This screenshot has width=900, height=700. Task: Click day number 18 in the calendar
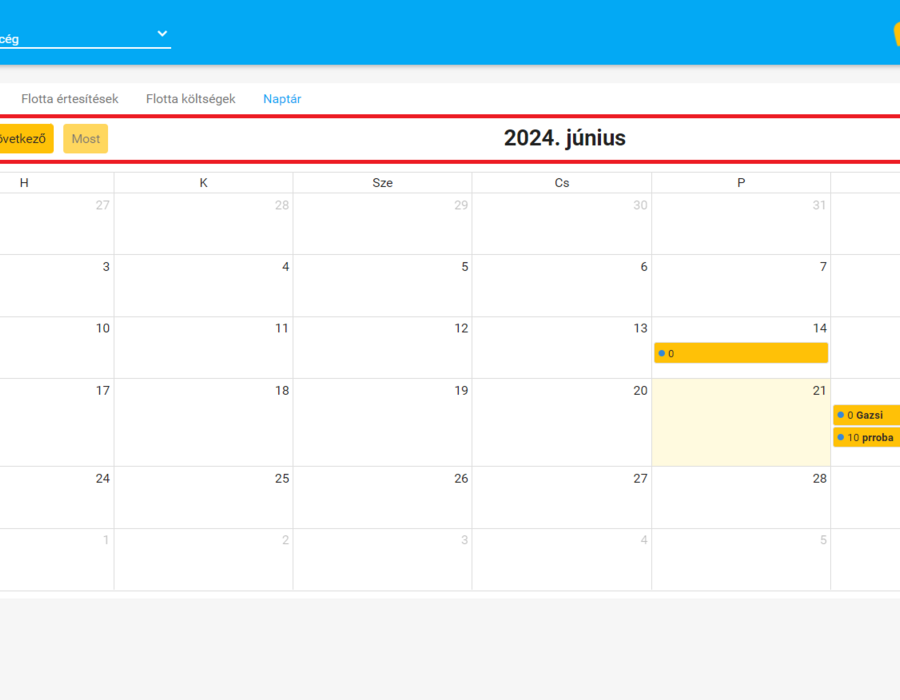point(282,391)
